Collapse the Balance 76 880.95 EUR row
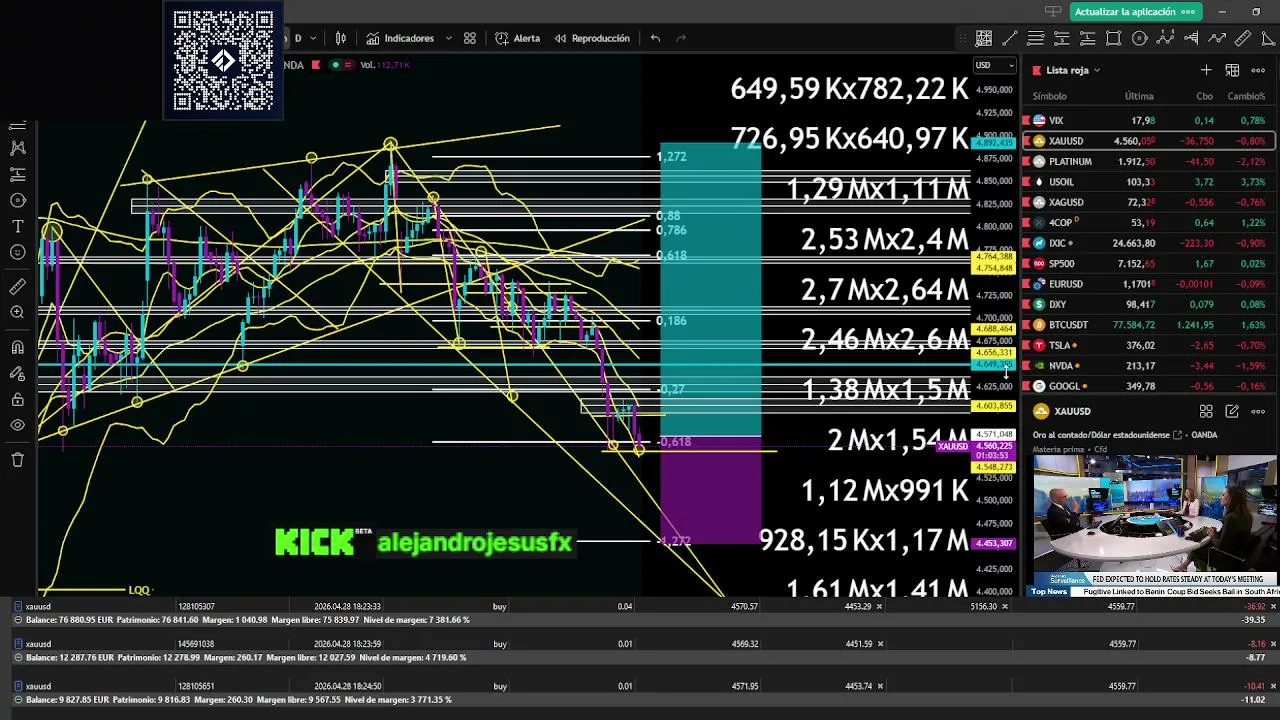This screenshot has width=1280, height=720. point(19,620)
